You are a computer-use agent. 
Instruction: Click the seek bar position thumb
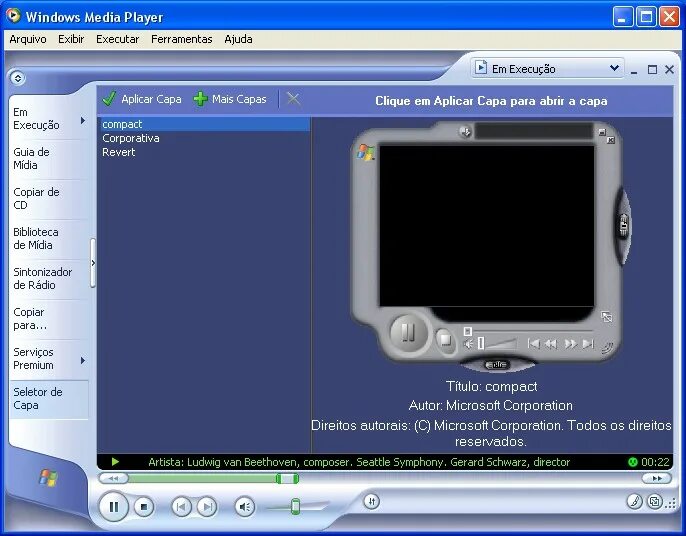click(x=287, y=479)
